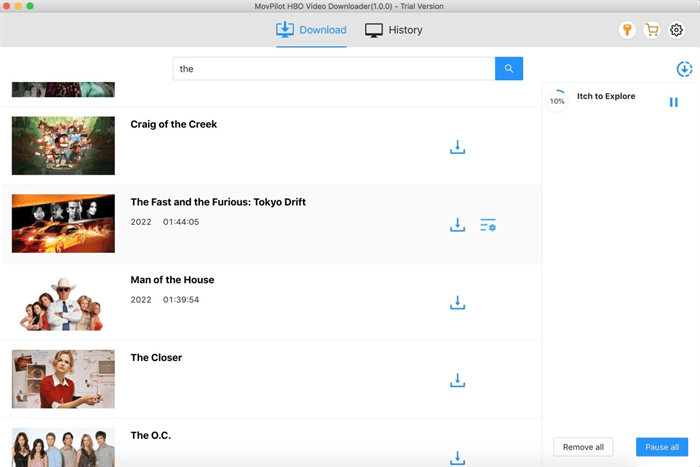
Task: Select 'The Fast and the Furious: Tokyo Drift' title
Action: tap(218, 202)
